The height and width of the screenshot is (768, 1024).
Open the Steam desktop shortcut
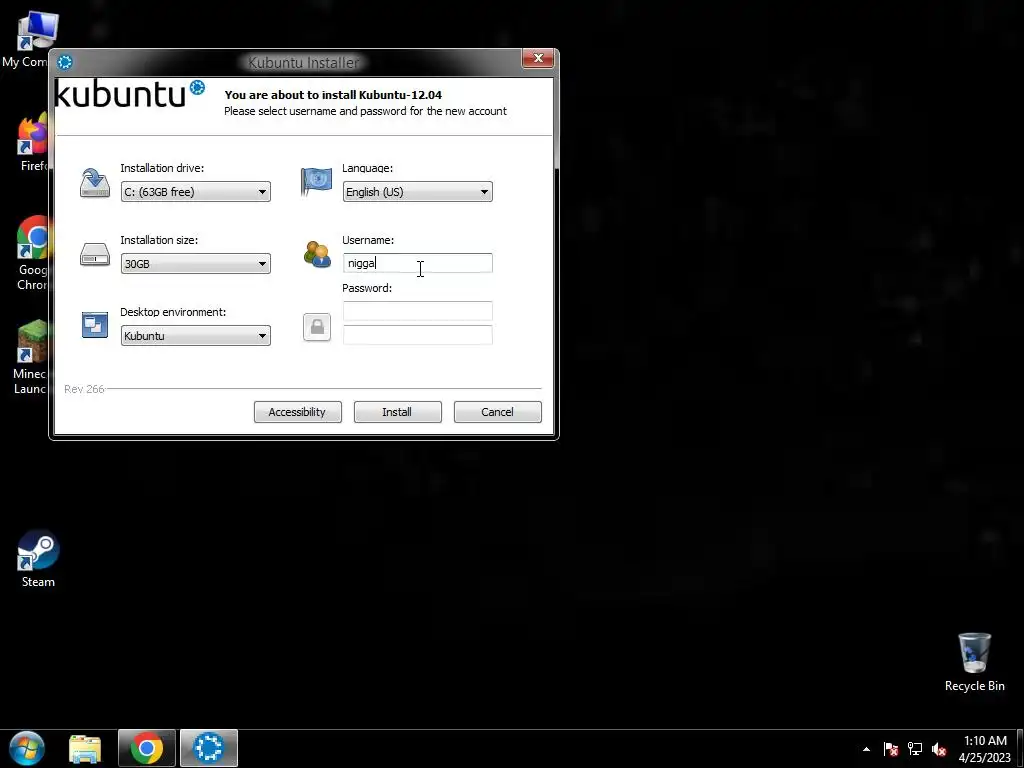[38, 559]
